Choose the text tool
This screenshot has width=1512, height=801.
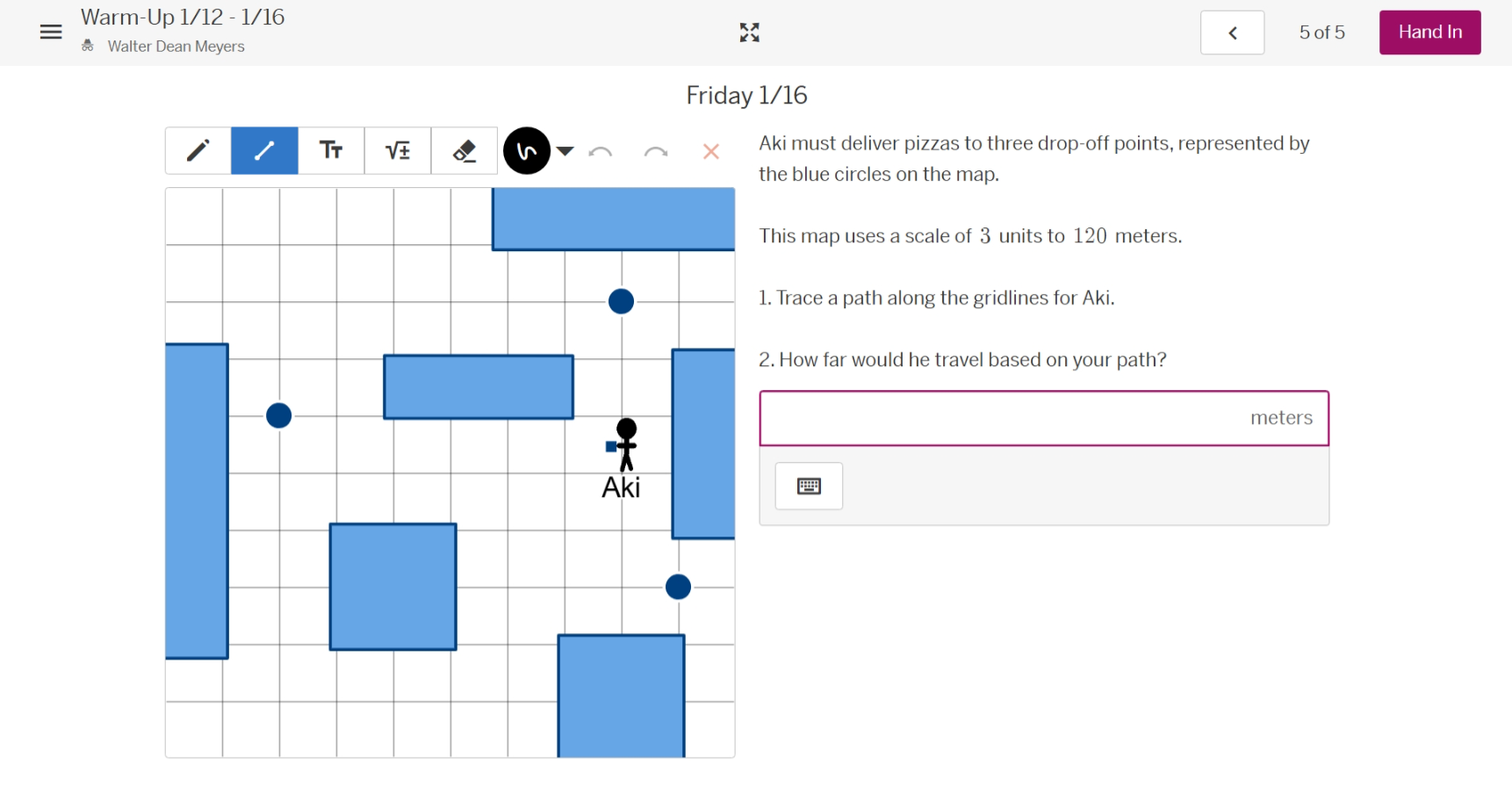point(331,151)
